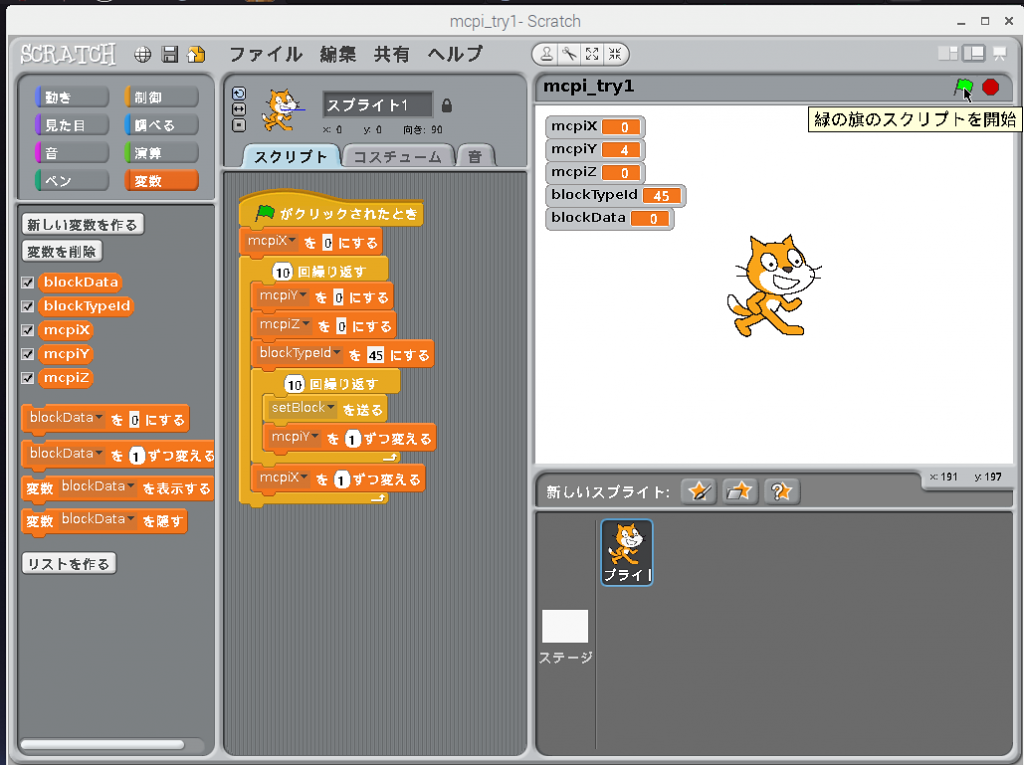Open the 調べる block category
The width and height of the screenshot is (1024, 765).
161,125
